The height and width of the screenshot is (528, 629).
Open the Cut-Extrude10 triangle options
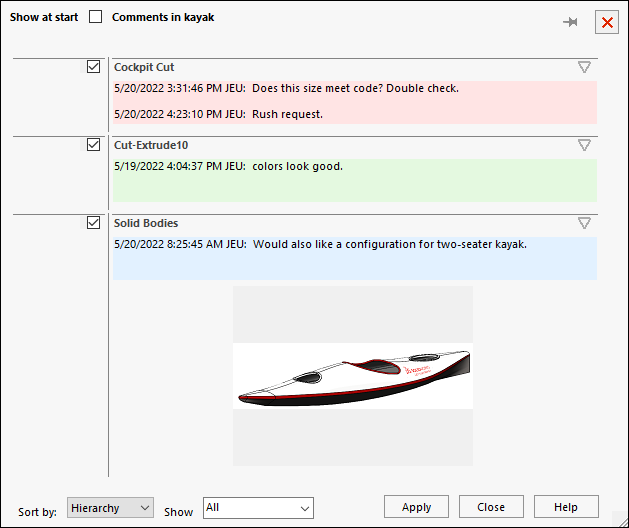pyautogui.click(x=585, y=145)
